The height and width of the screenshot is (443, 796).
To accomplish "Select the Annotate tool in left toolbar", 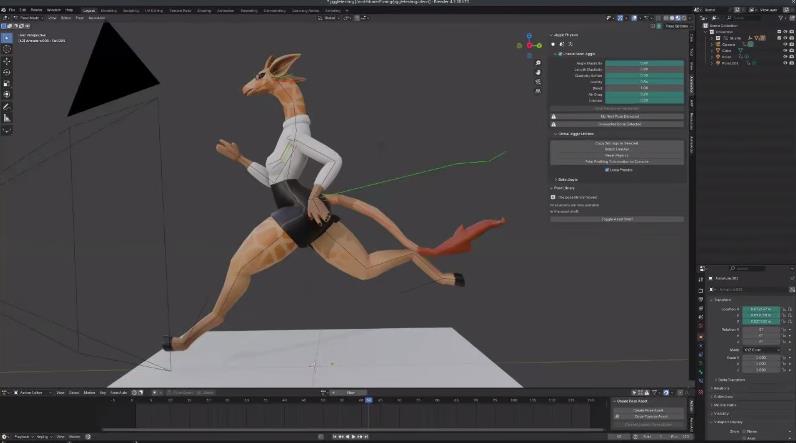I will tap(7, 106).
